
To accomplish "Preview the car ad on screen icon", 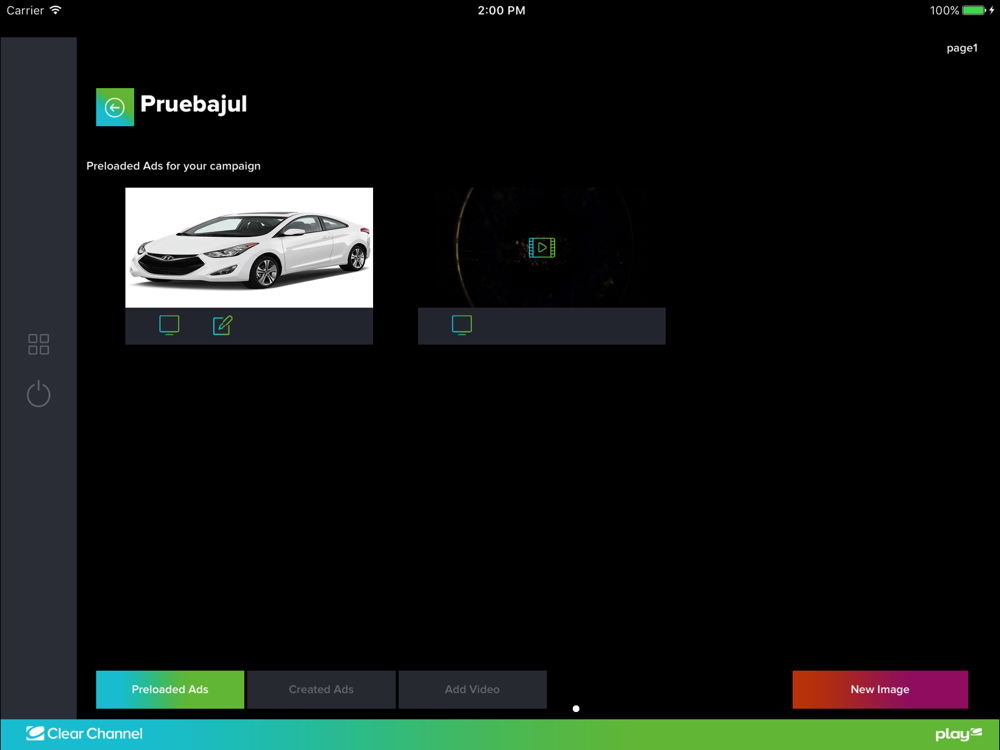I will 169,325.
